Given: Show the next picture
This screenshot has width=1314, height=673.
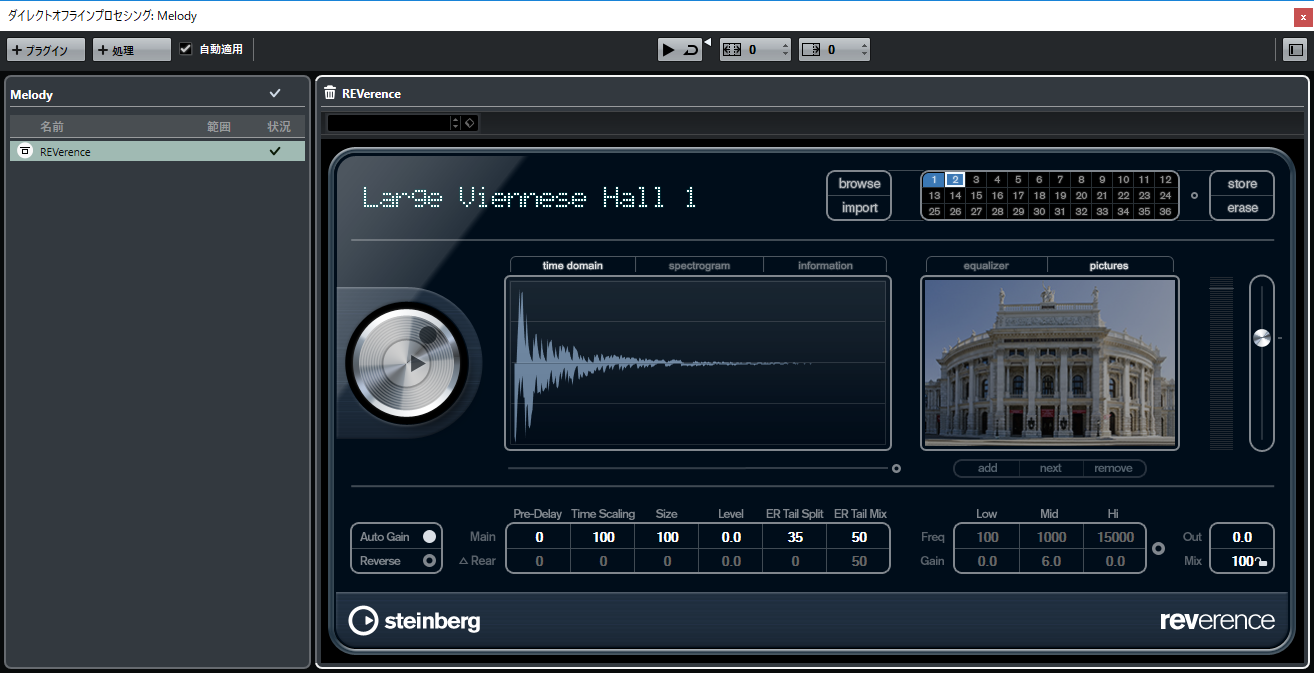Looking at the screenshot, I should (1050, 468).
